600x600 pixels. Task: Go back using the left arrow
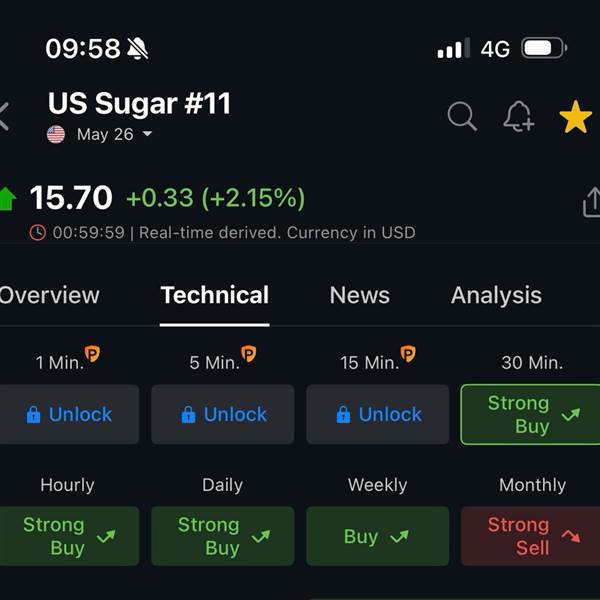(x=5, y=116)
